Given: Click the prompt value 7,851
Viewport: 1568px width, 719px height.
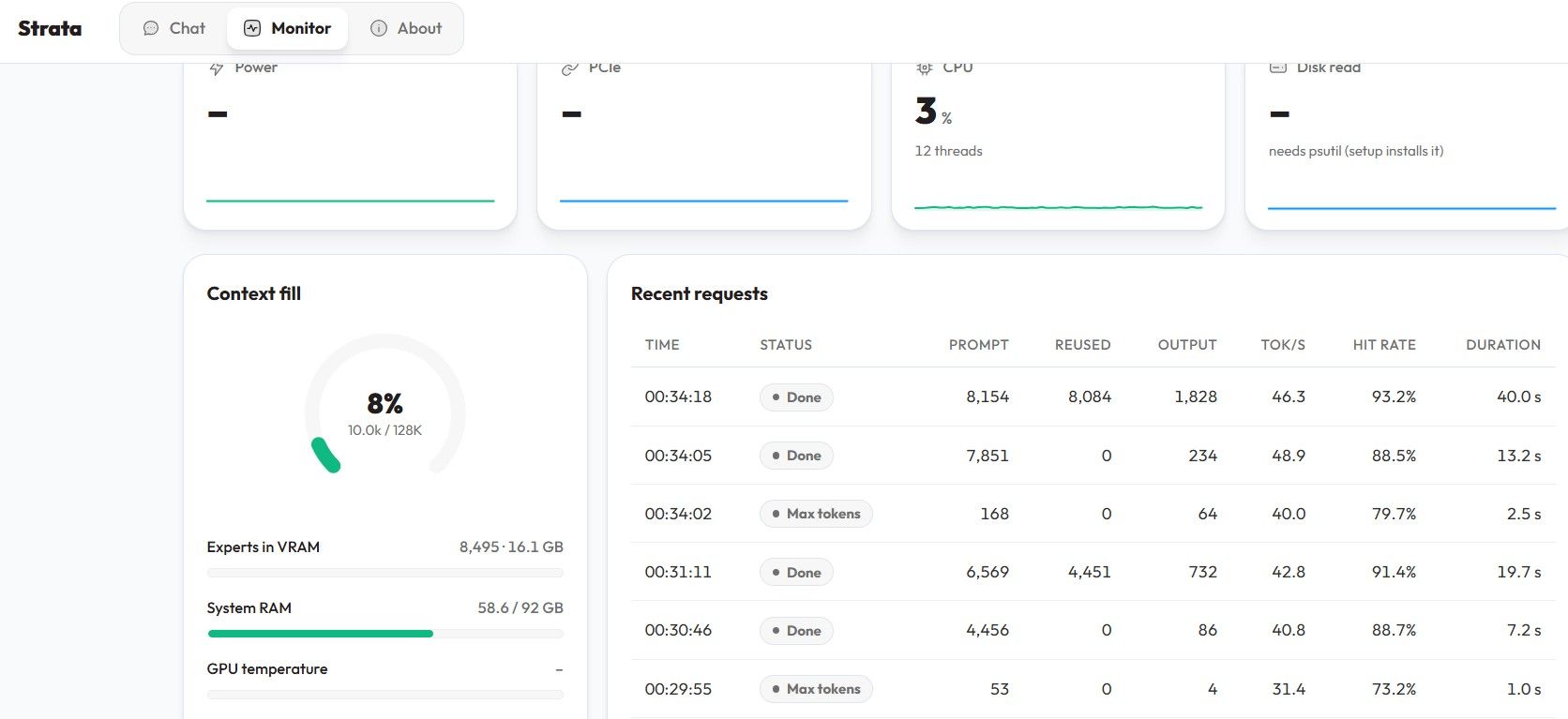Looking at the screenshot, I should point(988,456).
